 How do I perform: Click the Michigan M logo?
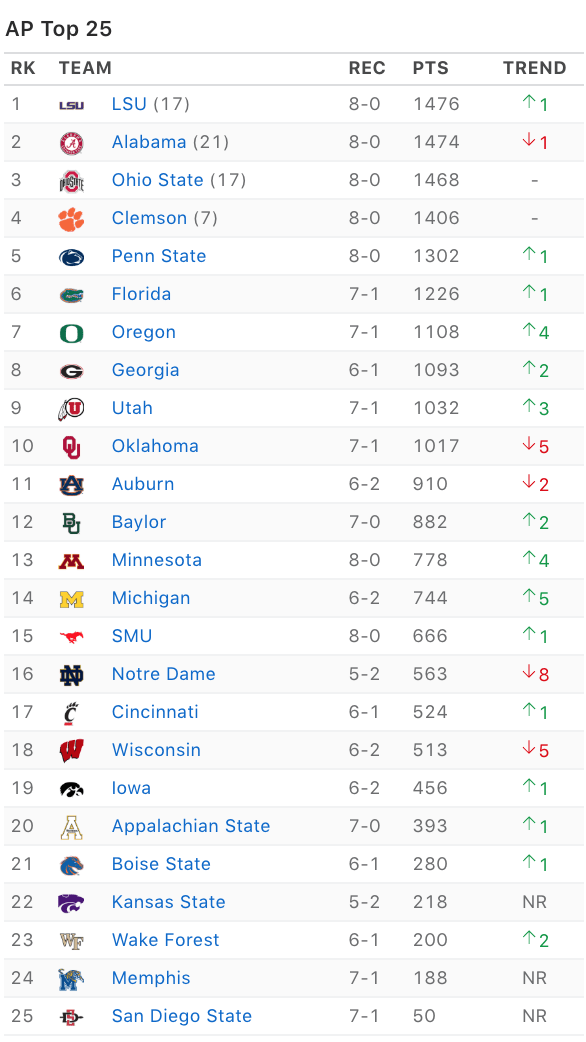[x=71, y=599]
